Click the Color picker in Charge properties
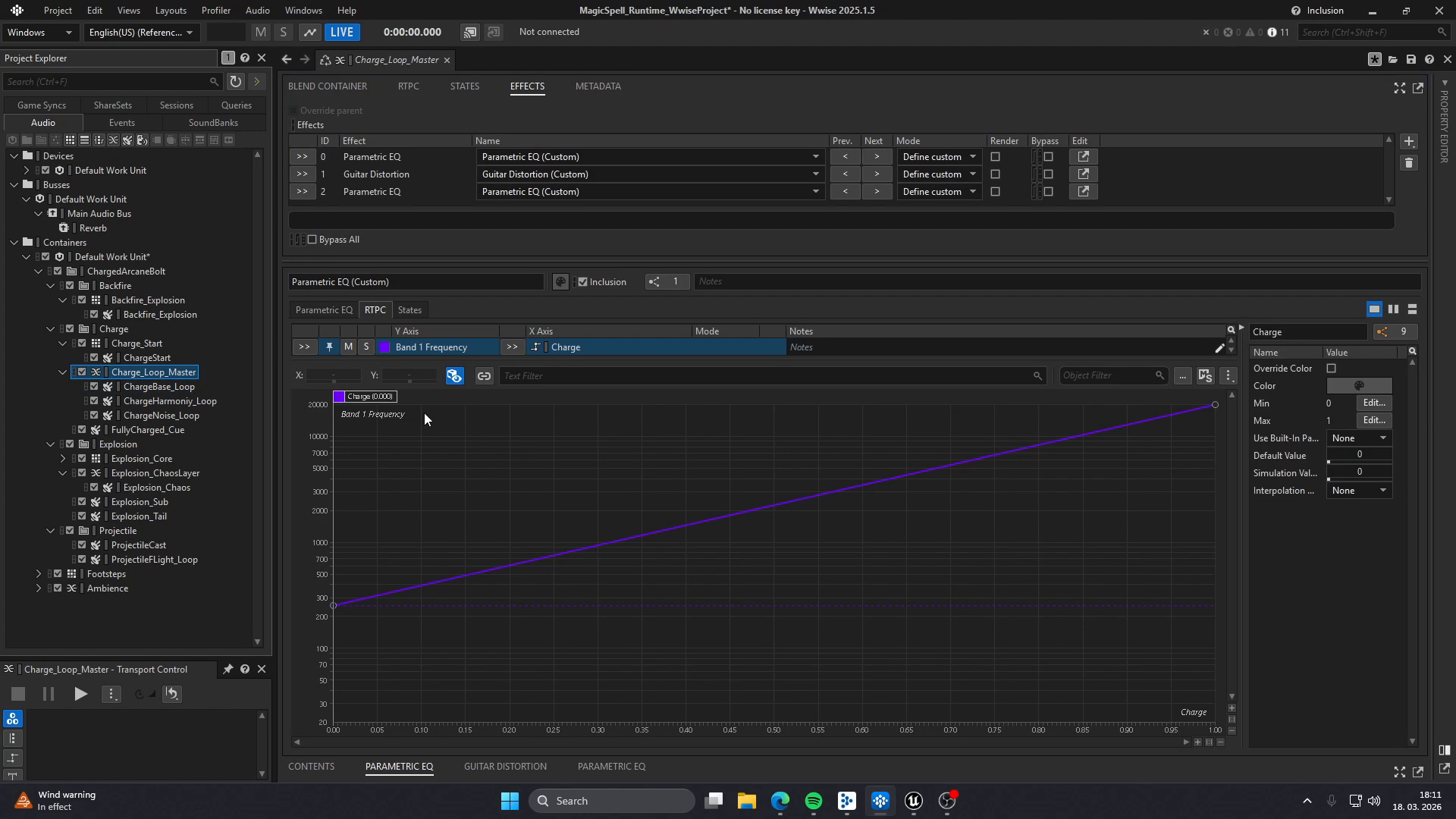The image size is (1456, 819). click(1359, 386)
